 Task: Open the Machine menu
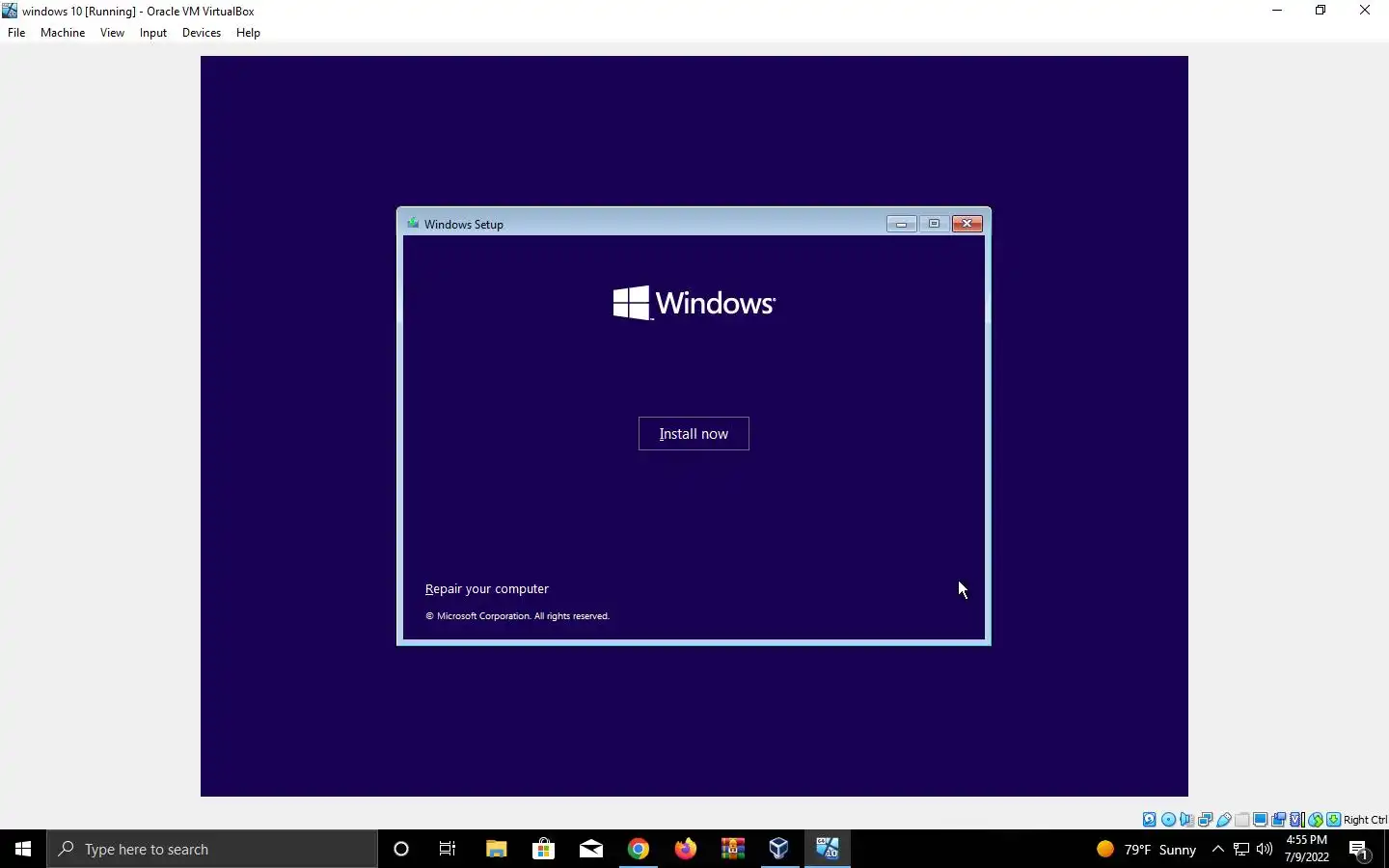coord(63,33)
